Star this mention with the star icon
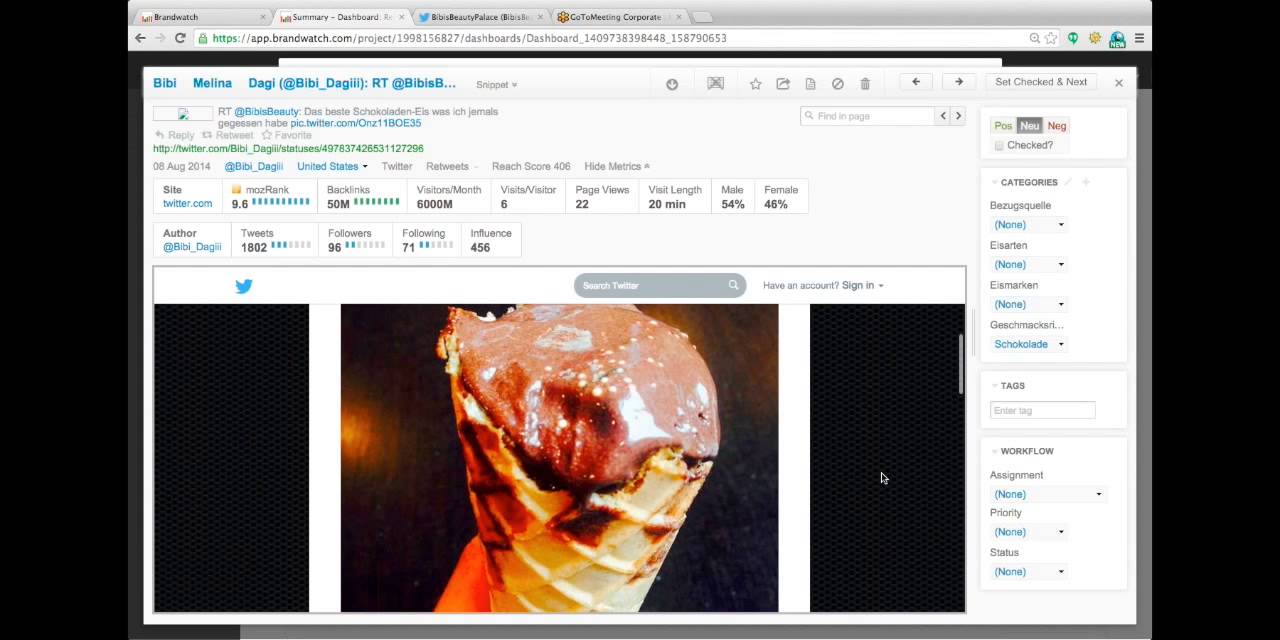 [x=755, y=84]
